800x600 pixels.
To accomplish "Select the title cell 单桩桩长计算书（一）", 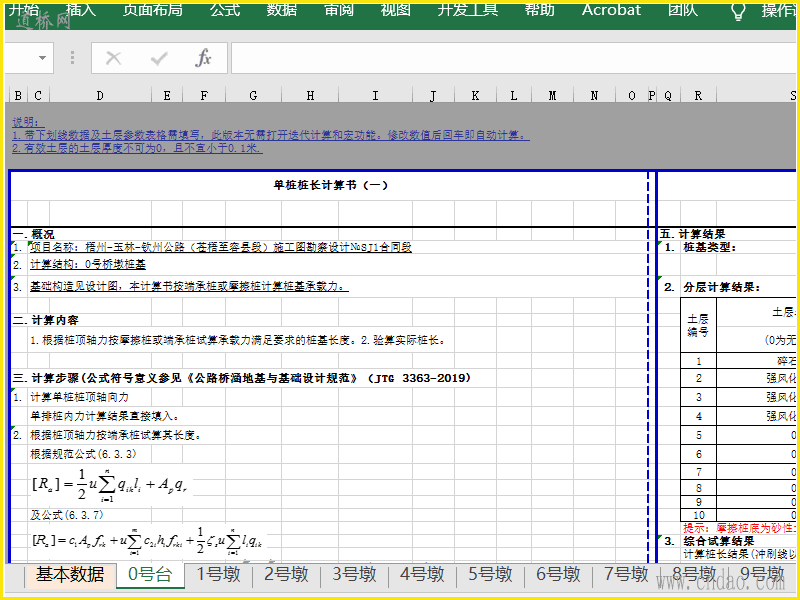I will tap(330, 185).
